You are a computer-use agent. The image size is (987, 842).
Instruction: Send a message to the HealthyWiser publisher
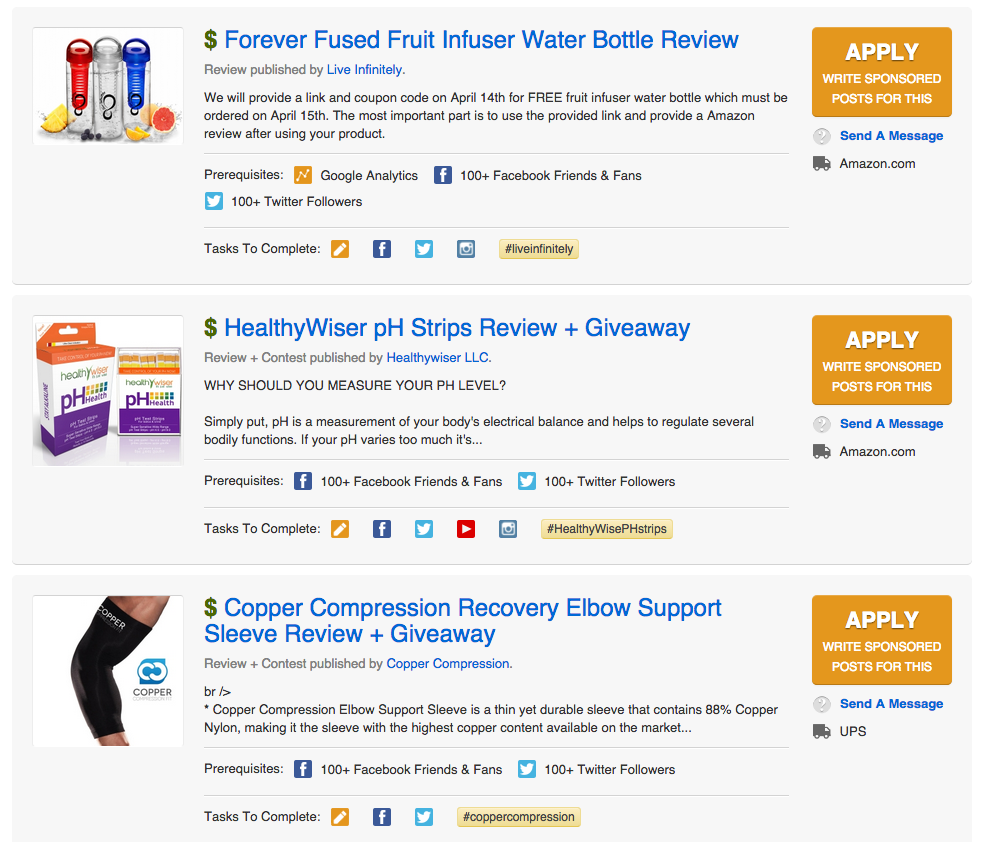(x=891, y=424)
